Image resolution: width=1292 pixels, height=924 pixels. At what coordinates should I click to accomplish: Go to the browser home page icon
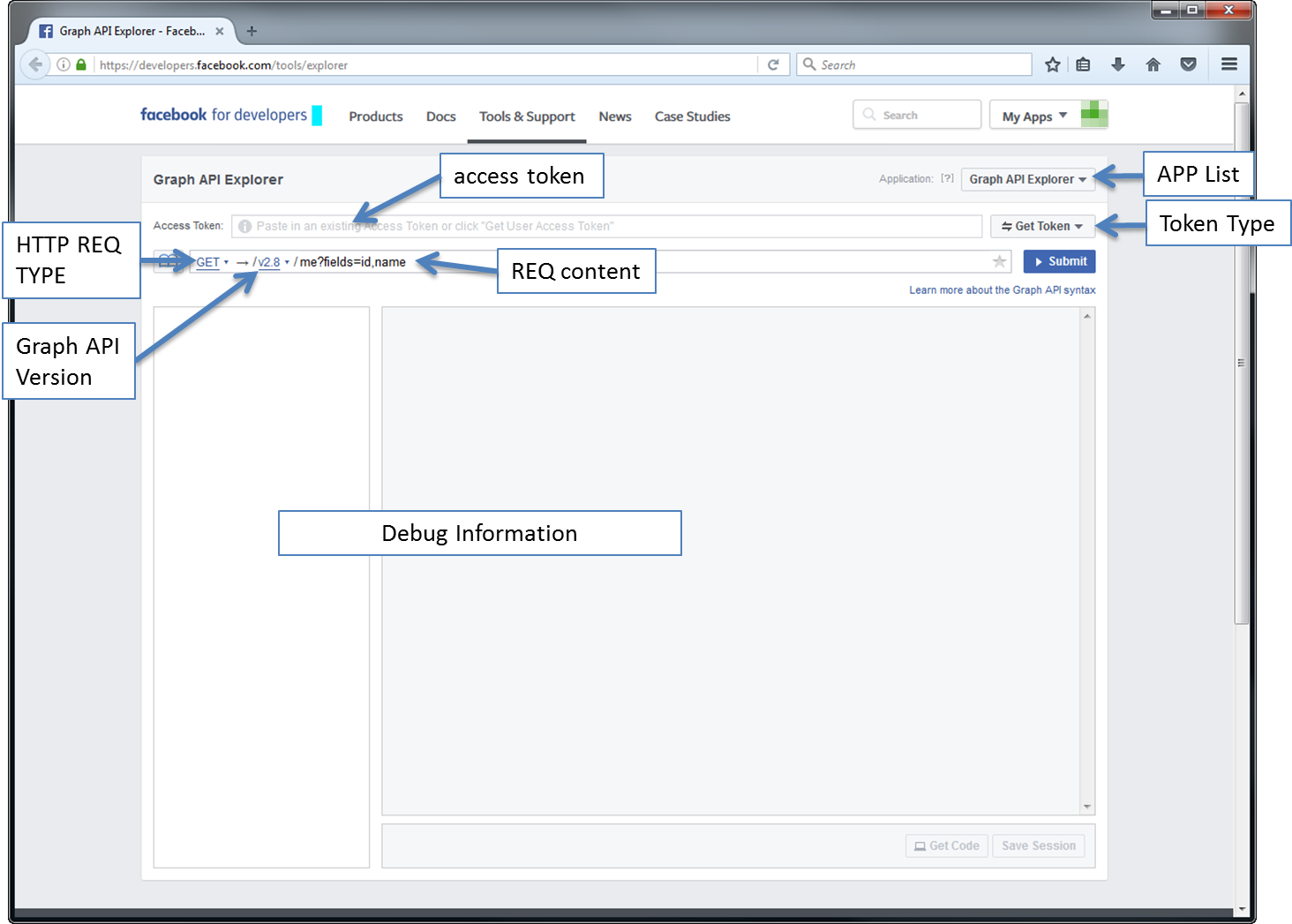(x=1153, y=64)
